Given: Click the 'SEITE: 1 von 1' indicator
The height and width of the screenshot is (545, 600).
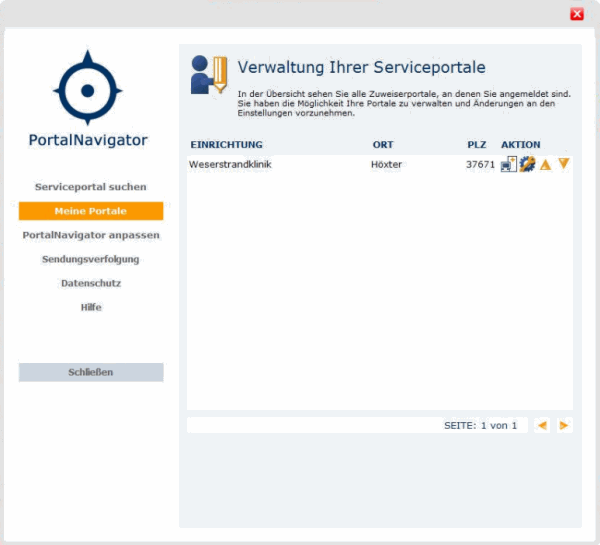Looking at the screenshot, I should pos(480,426).
